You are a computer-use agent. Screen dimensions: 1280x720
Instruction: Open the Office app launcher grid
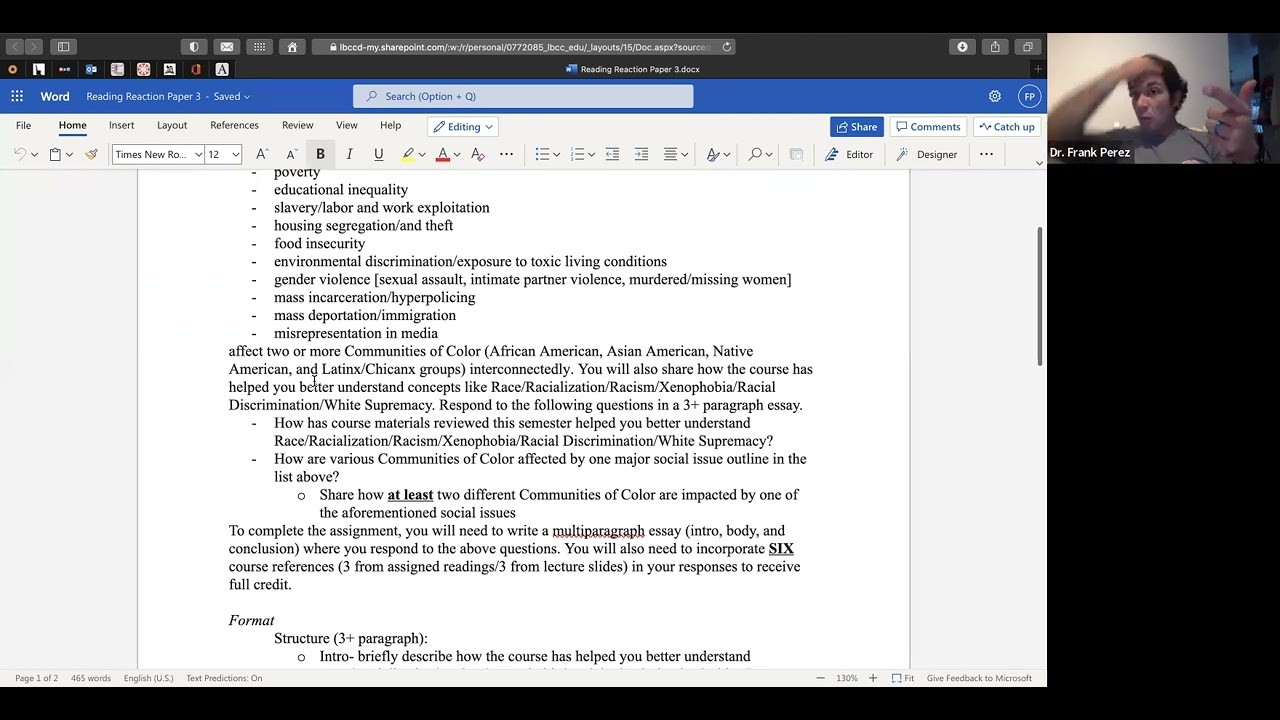(17, 96)
